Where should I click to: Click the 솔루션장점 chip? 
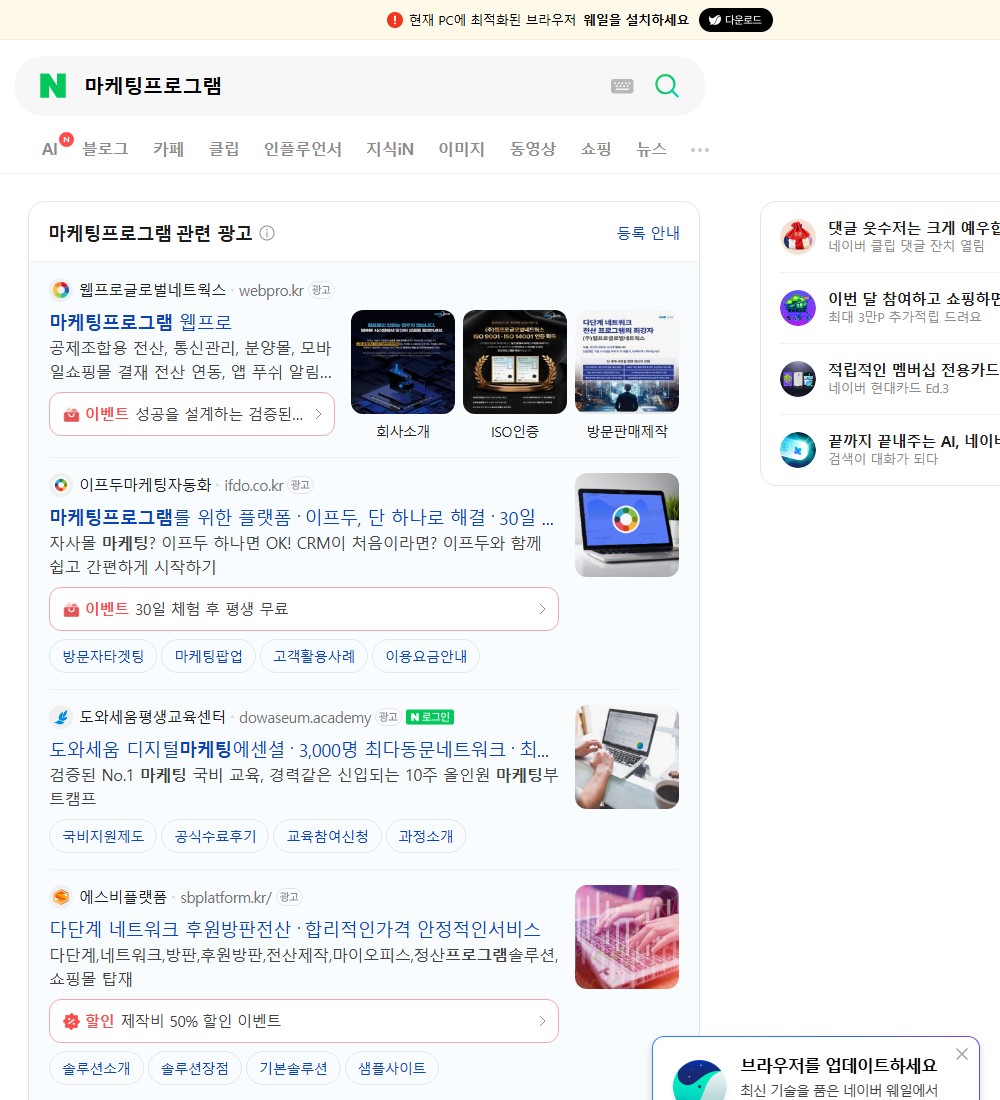pyautogui.click(x=194, y=1068)
